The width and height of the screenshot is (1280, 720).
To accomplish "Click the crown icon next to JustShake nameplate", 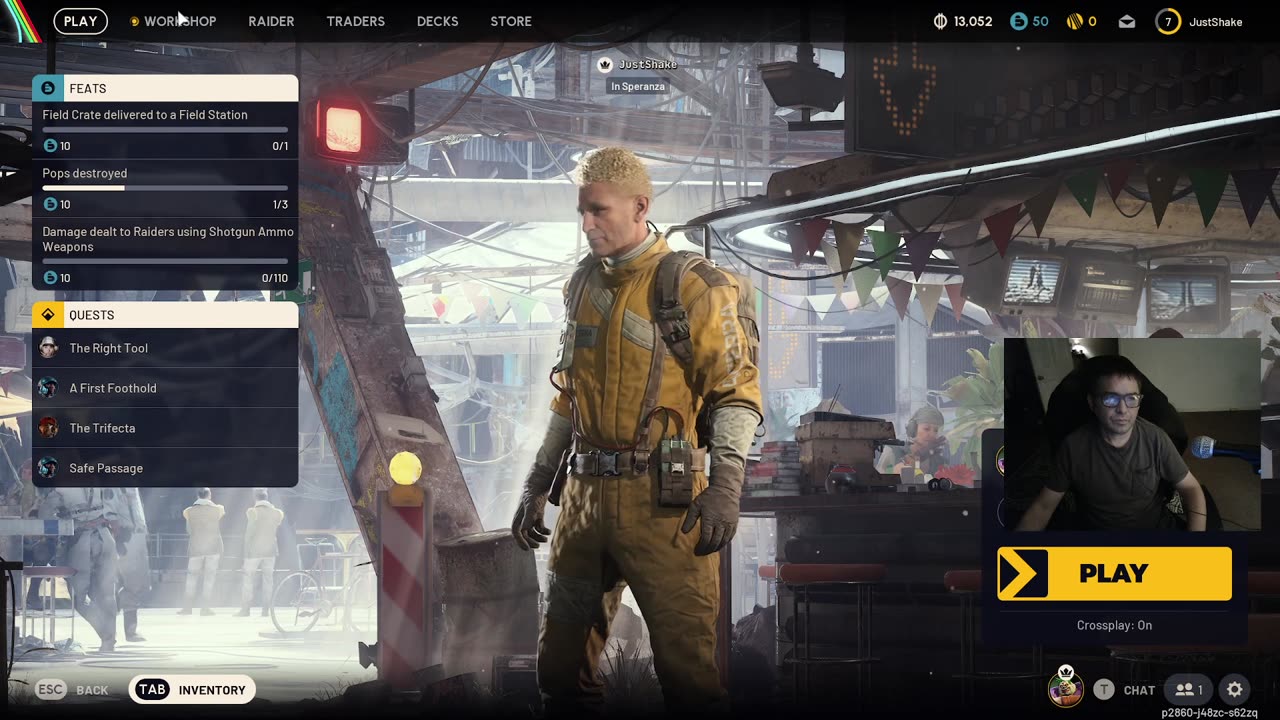I will pos(605,64).
